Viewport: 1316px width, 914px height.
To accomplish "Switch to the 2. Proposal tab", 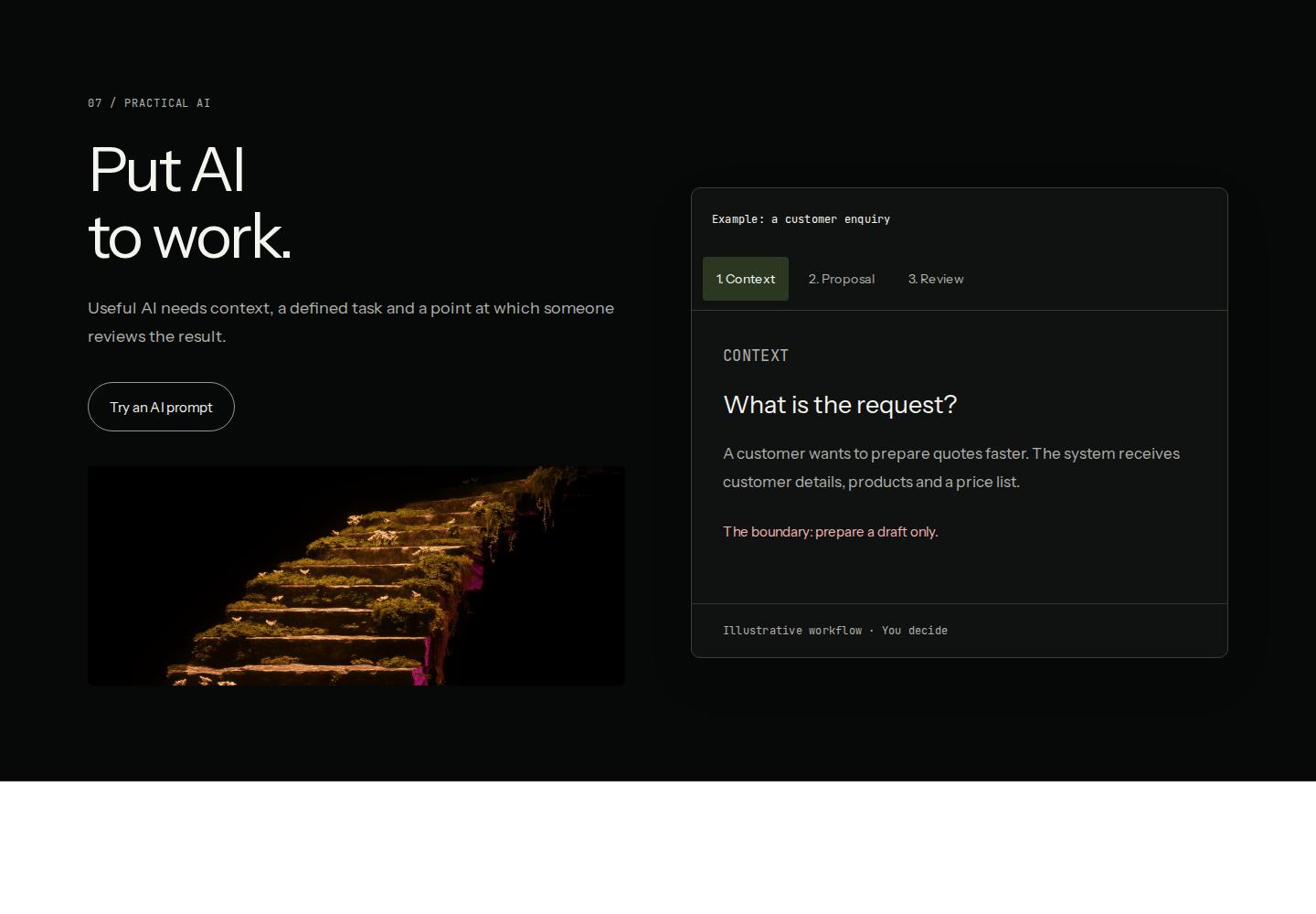I will point(842,279).
